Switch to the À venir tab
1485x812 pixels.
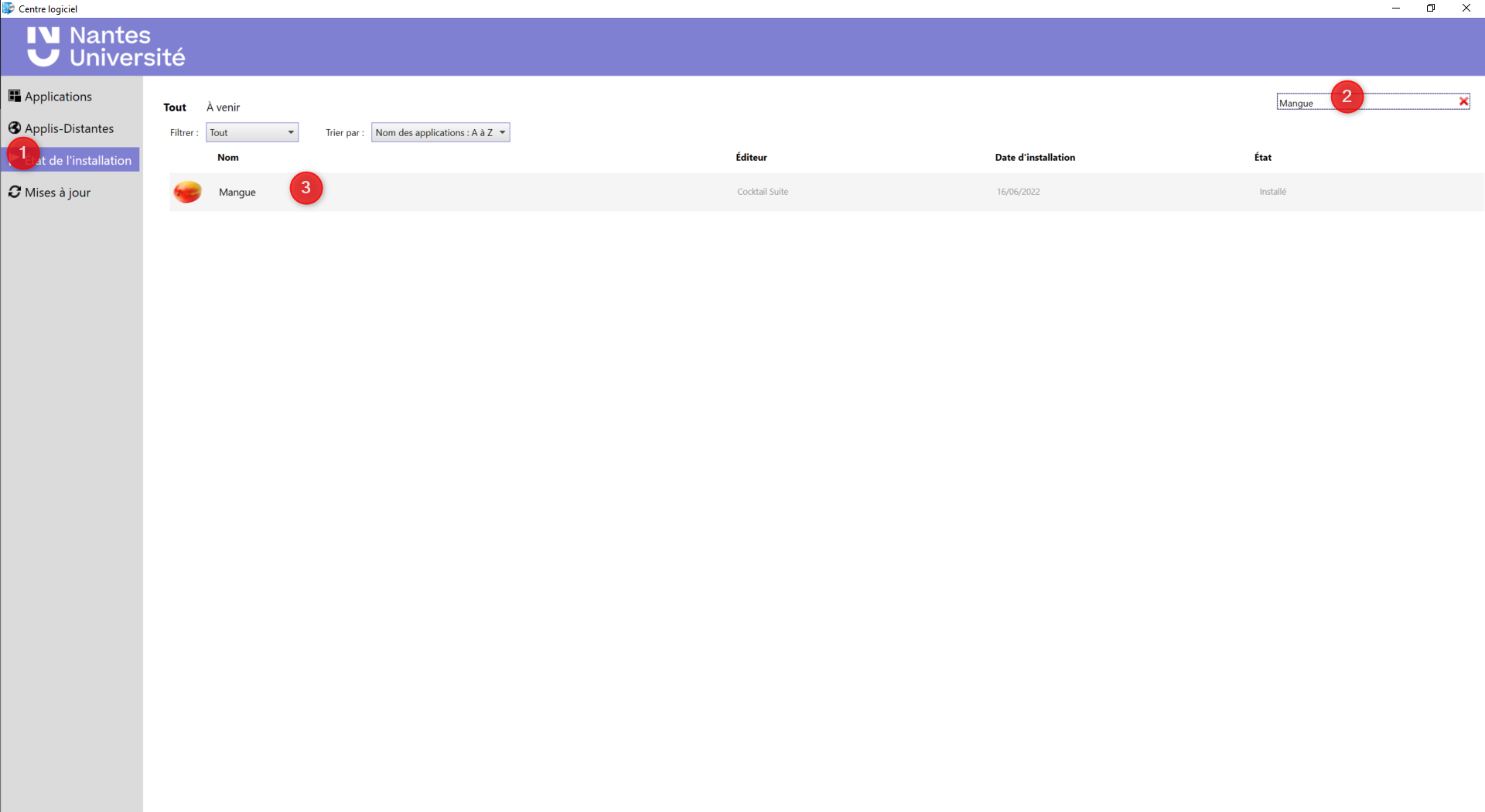(223, 107)
